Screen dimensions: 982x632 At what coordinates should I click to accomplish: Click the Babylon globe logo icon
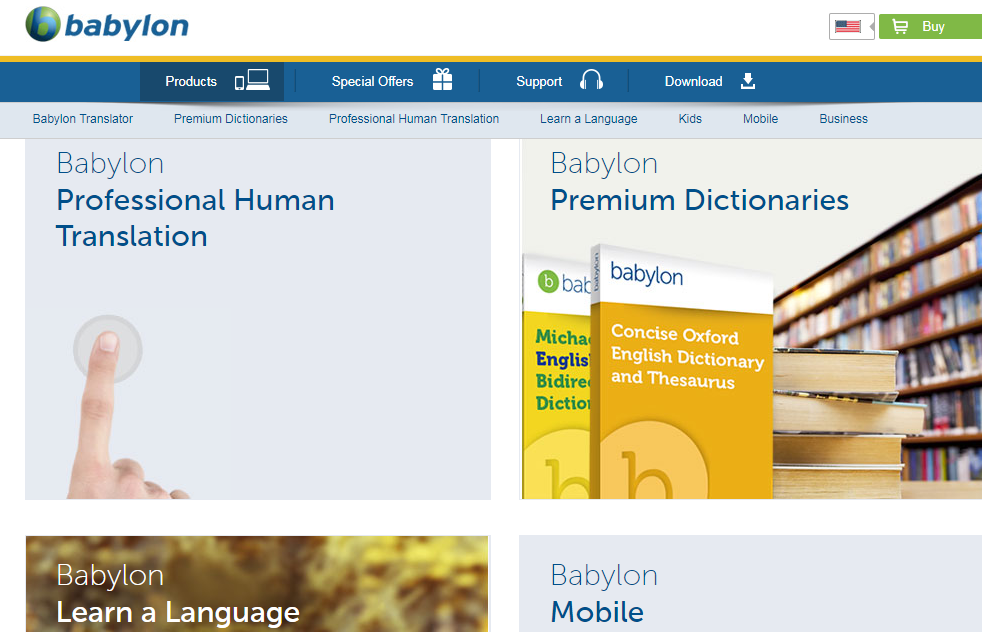point(43,24)
